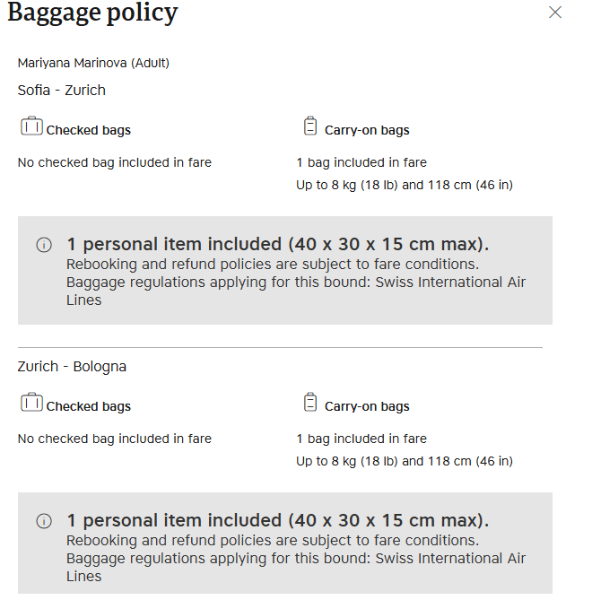The height and width of the screenshot is (600, 592).
Task: Click the second '1 bag included in fare' text
Action: click(x=361, y=439)
